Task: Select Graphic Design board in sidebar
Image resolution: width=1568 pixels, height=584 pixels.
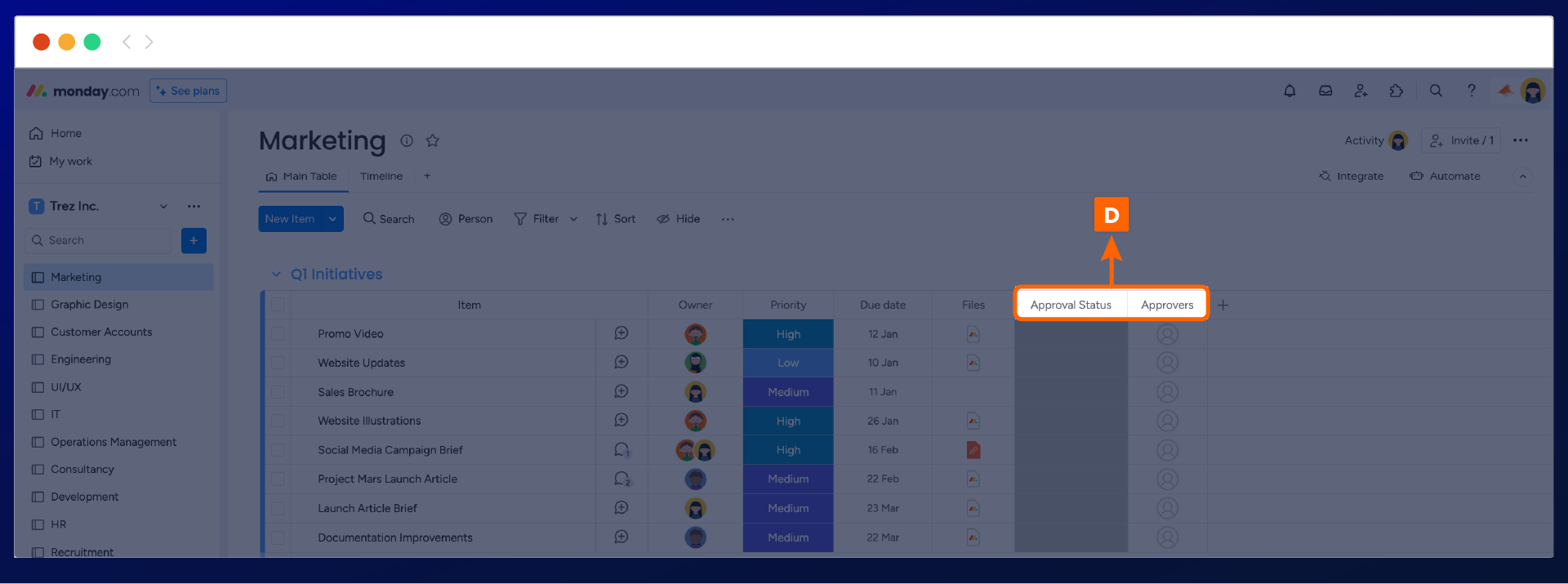Action: [x=89, y=305]
